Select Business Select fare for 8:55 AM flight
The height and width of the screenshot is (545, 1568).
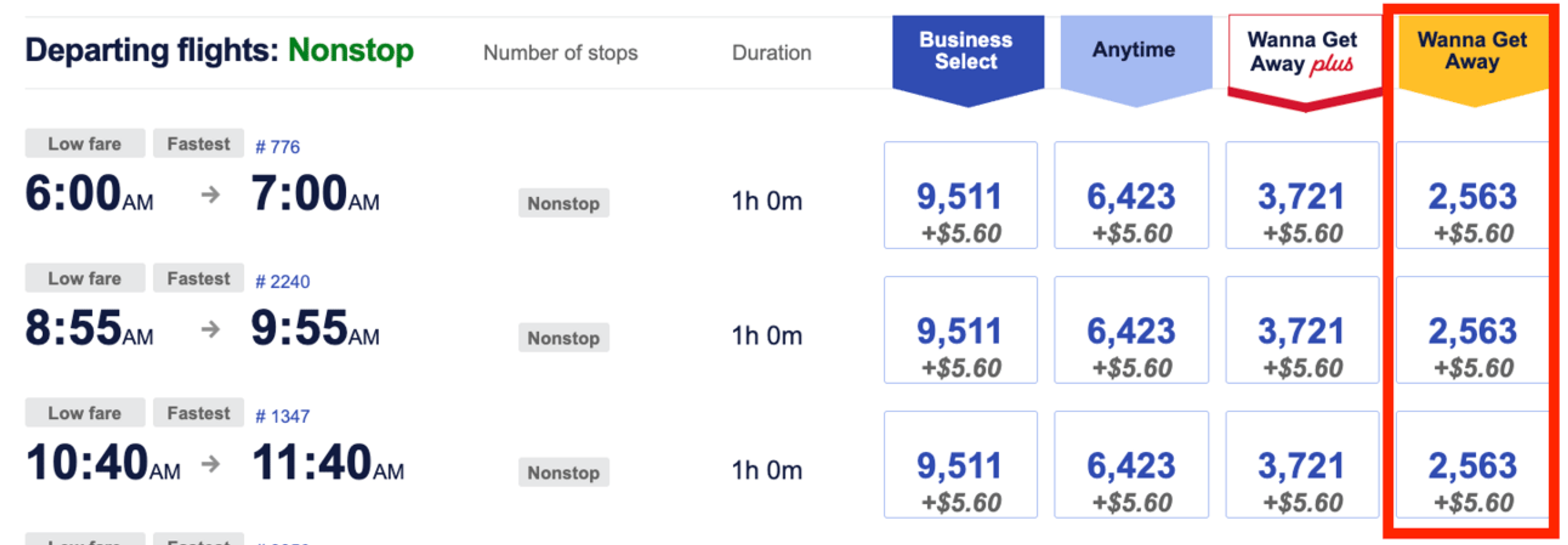pyautogui.click(x=960, y=329)
